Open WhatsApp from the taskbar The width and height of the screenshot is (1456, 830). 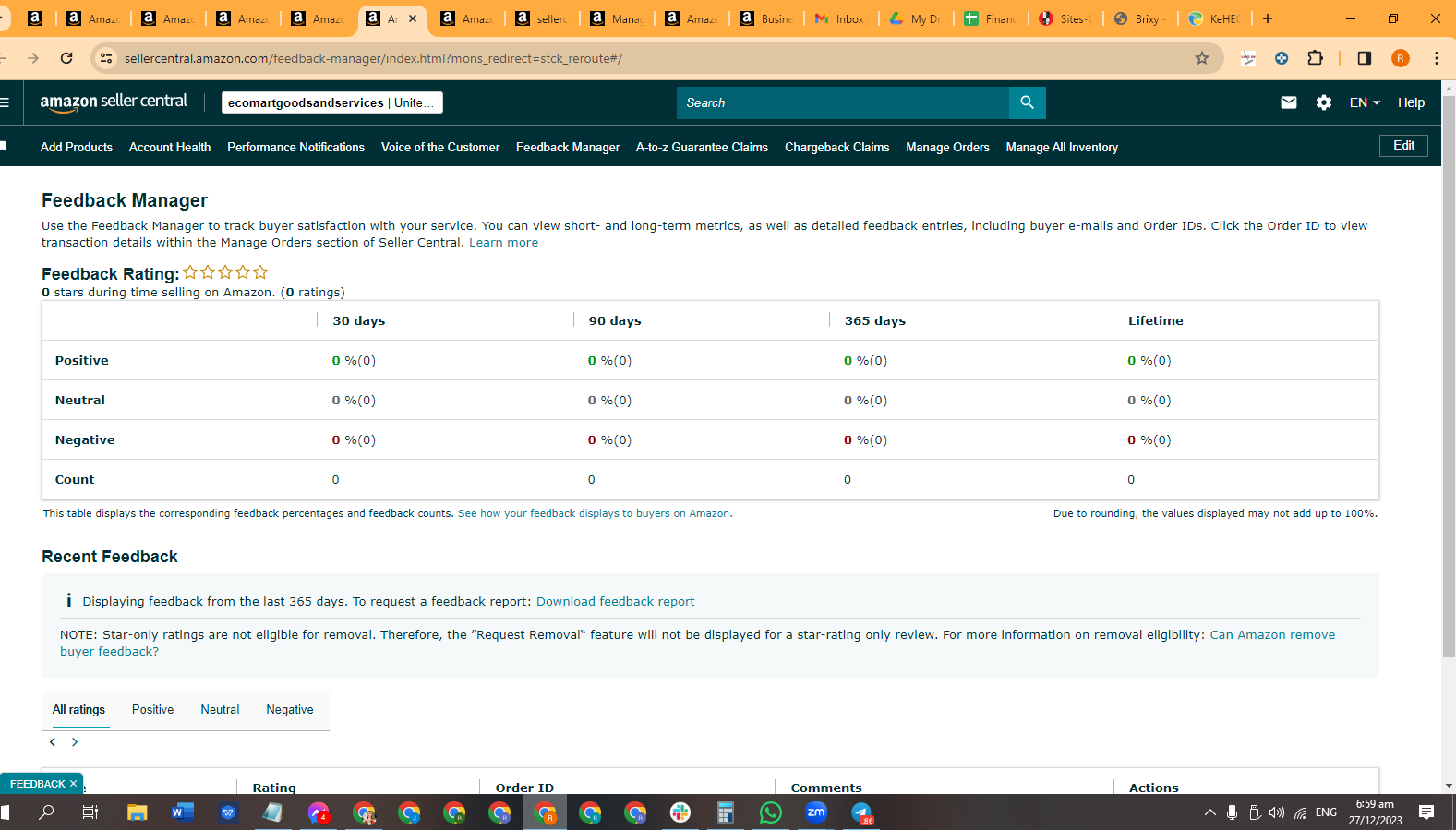[770, 812]
